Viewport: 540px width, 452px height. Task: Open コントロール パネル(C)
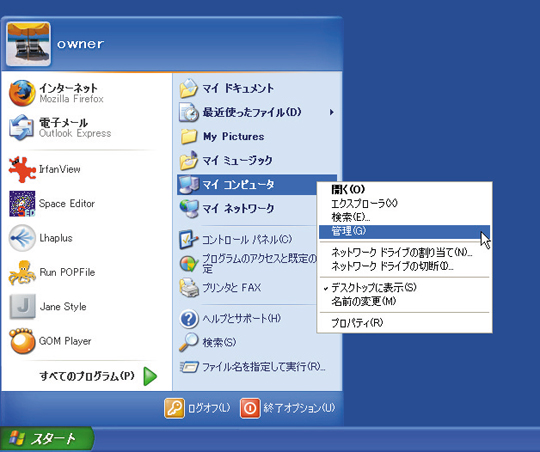coord(247,239)
